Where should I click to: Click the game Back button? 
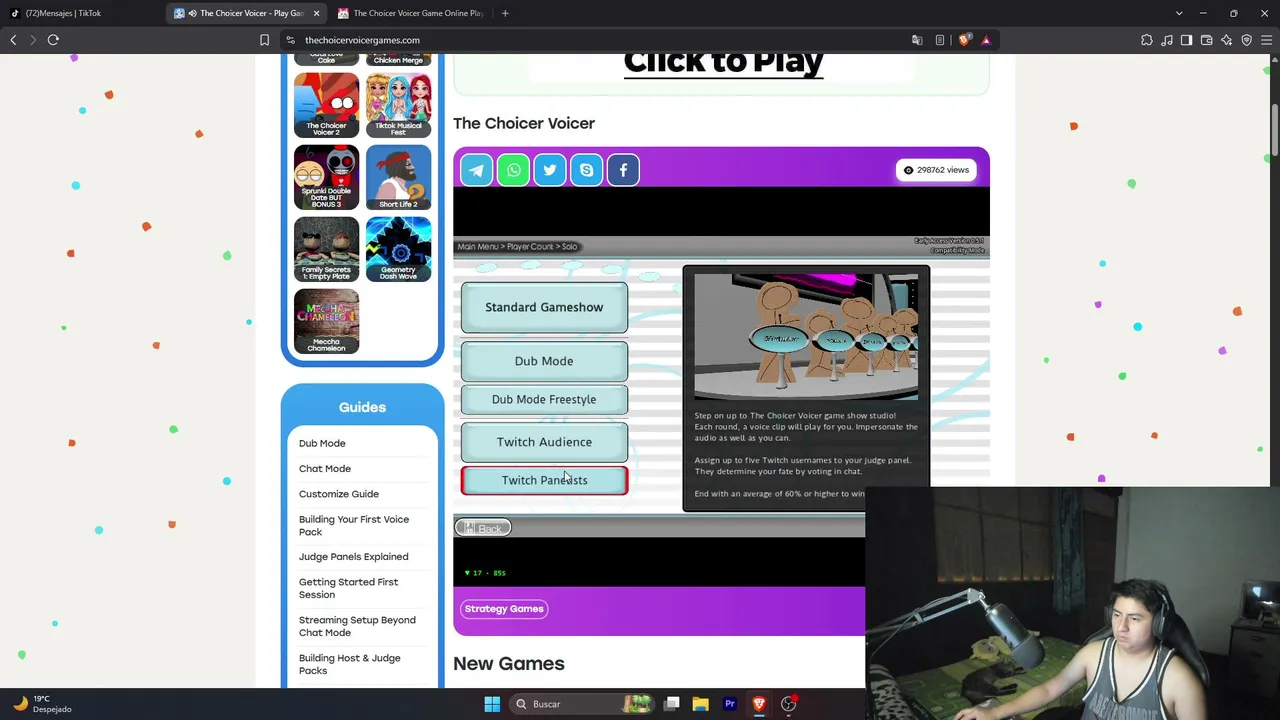click(483, 528)
